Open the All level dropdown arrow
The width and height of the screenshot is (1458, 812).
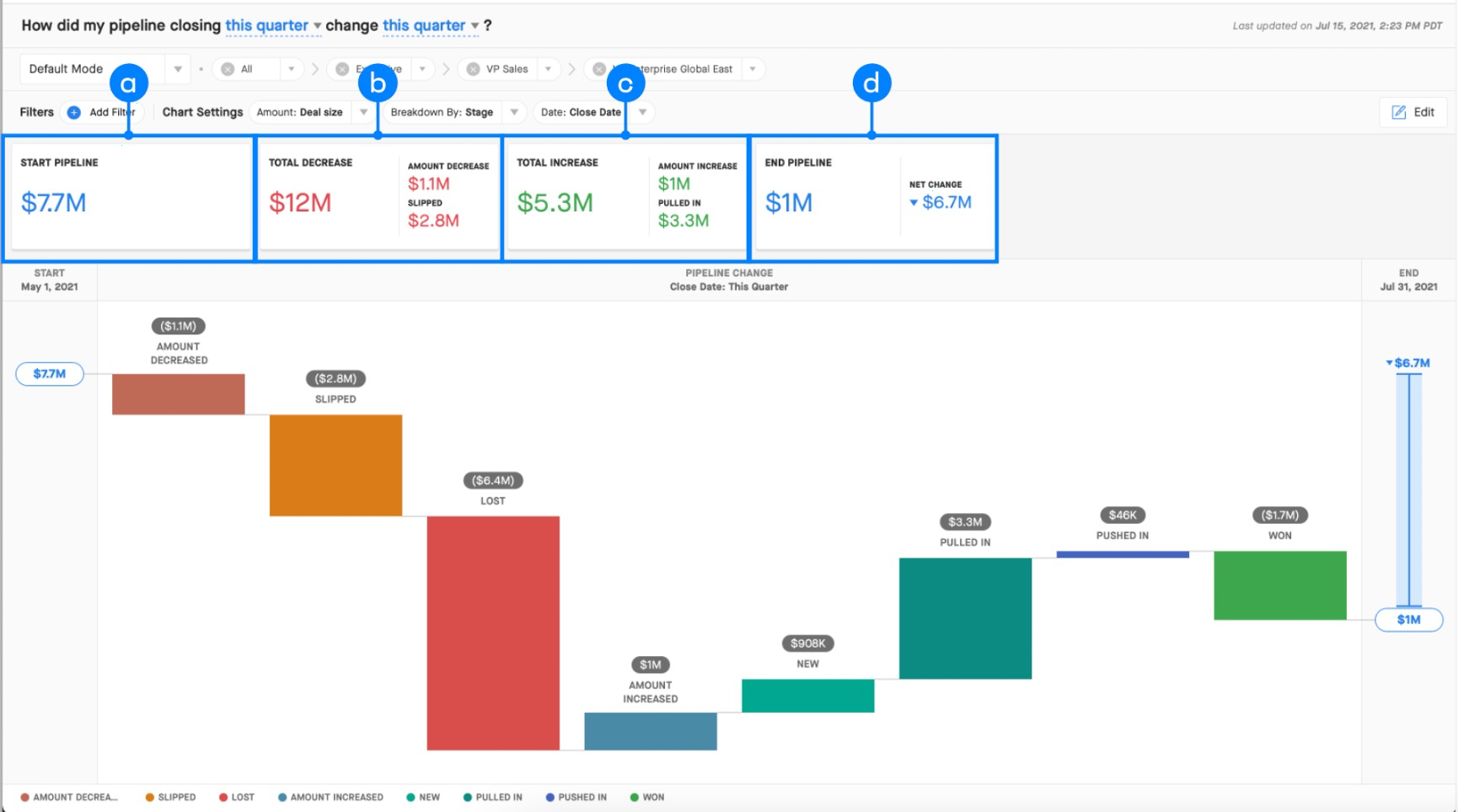[x=292, y=69]
